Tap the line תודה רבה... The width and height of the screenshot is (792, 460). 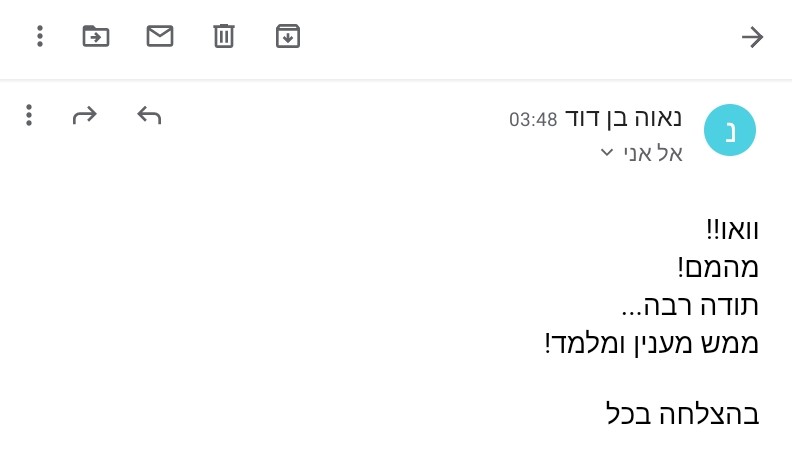point(690,305)
